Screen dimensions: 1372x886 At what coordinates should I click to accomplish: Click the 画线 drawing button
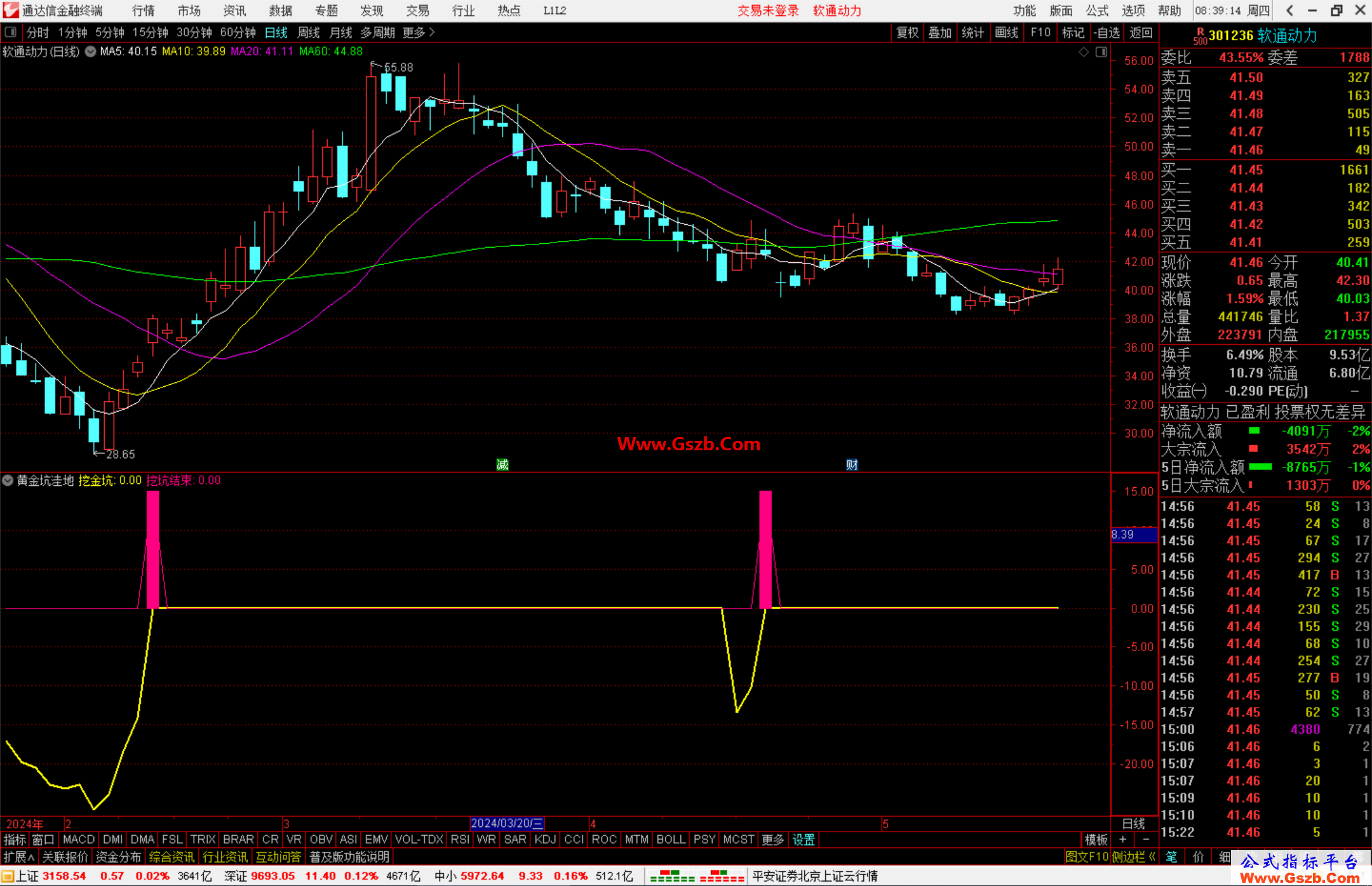click(1007, 32)
